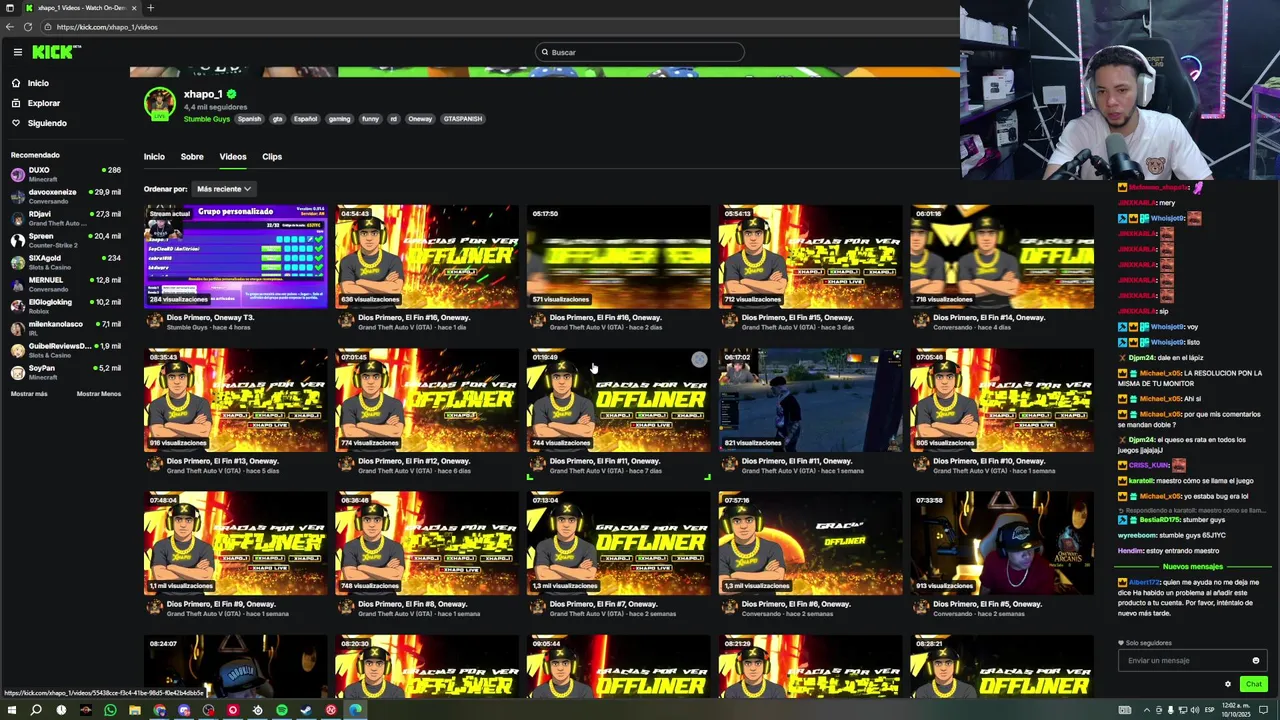Open video 'Dios Primero, El Fin #5, Oneway.'
The image size is (1280, 720).
(x=1002, y=543)
